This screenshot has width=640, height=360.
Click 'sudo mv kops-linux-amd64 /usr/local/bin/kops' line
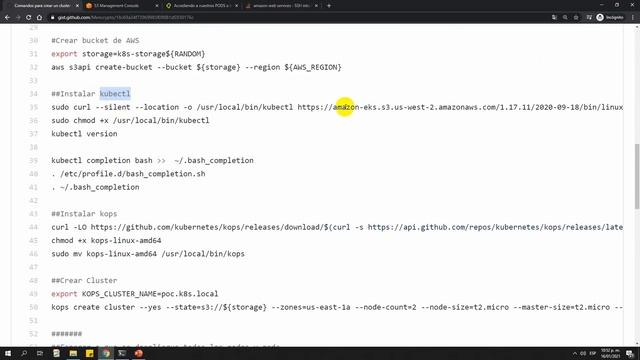pyautogui.click(x=148, y=254)
